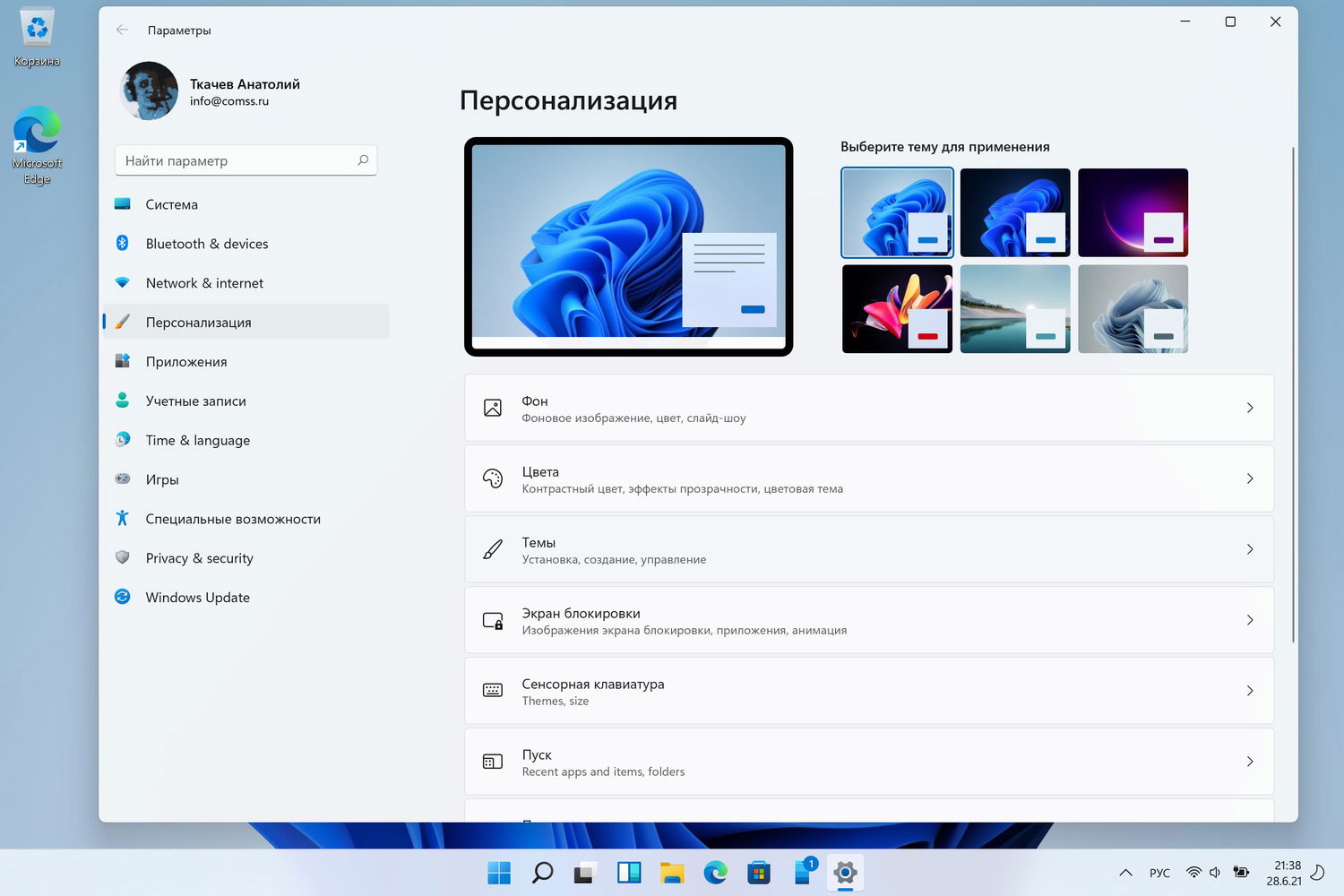1344x896 pixels.
Task: Go to Bluetooth & devices section
Action: (246, 244)
